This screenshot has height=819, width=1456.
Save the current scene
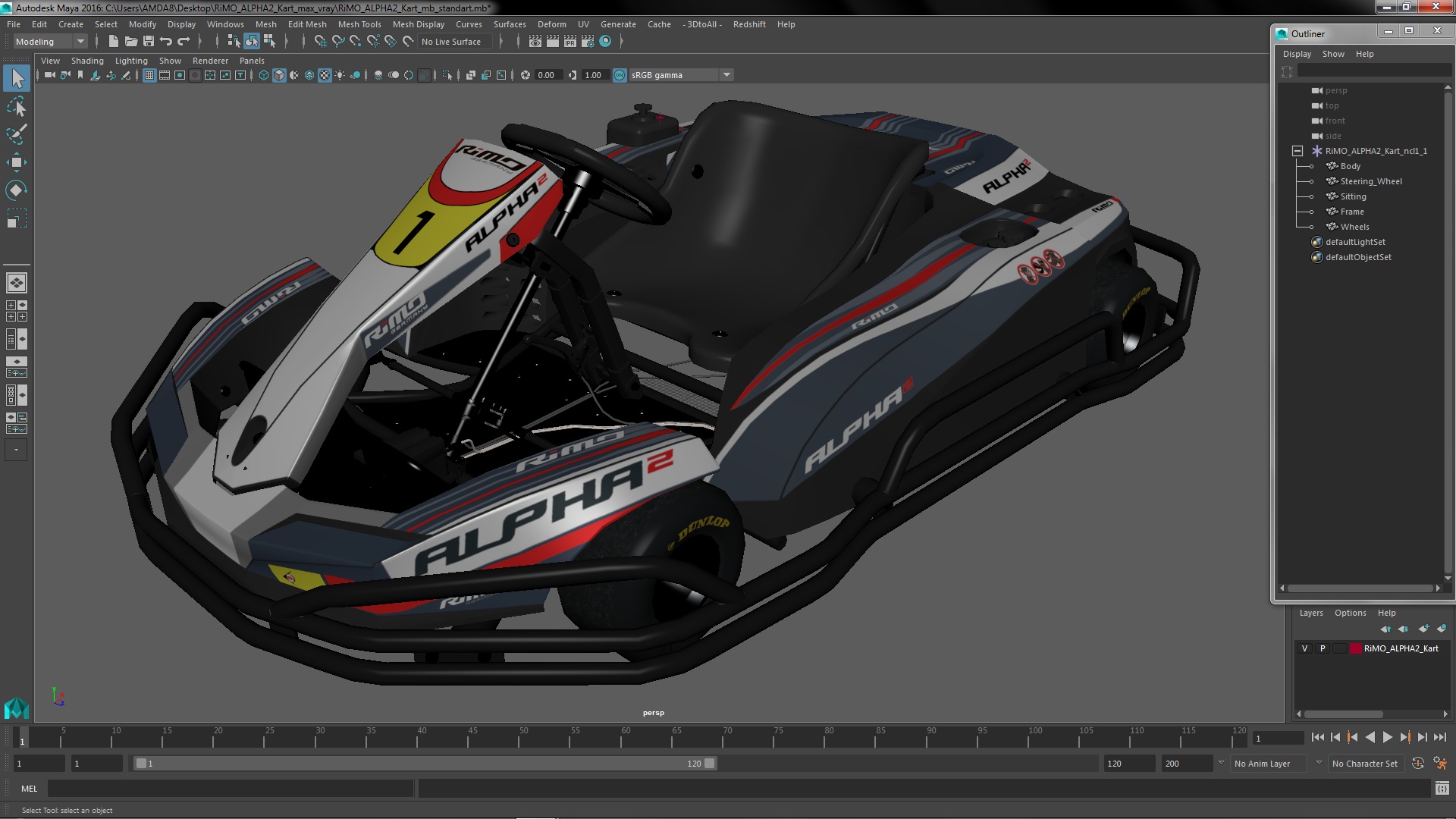click(x=149, y=42)
